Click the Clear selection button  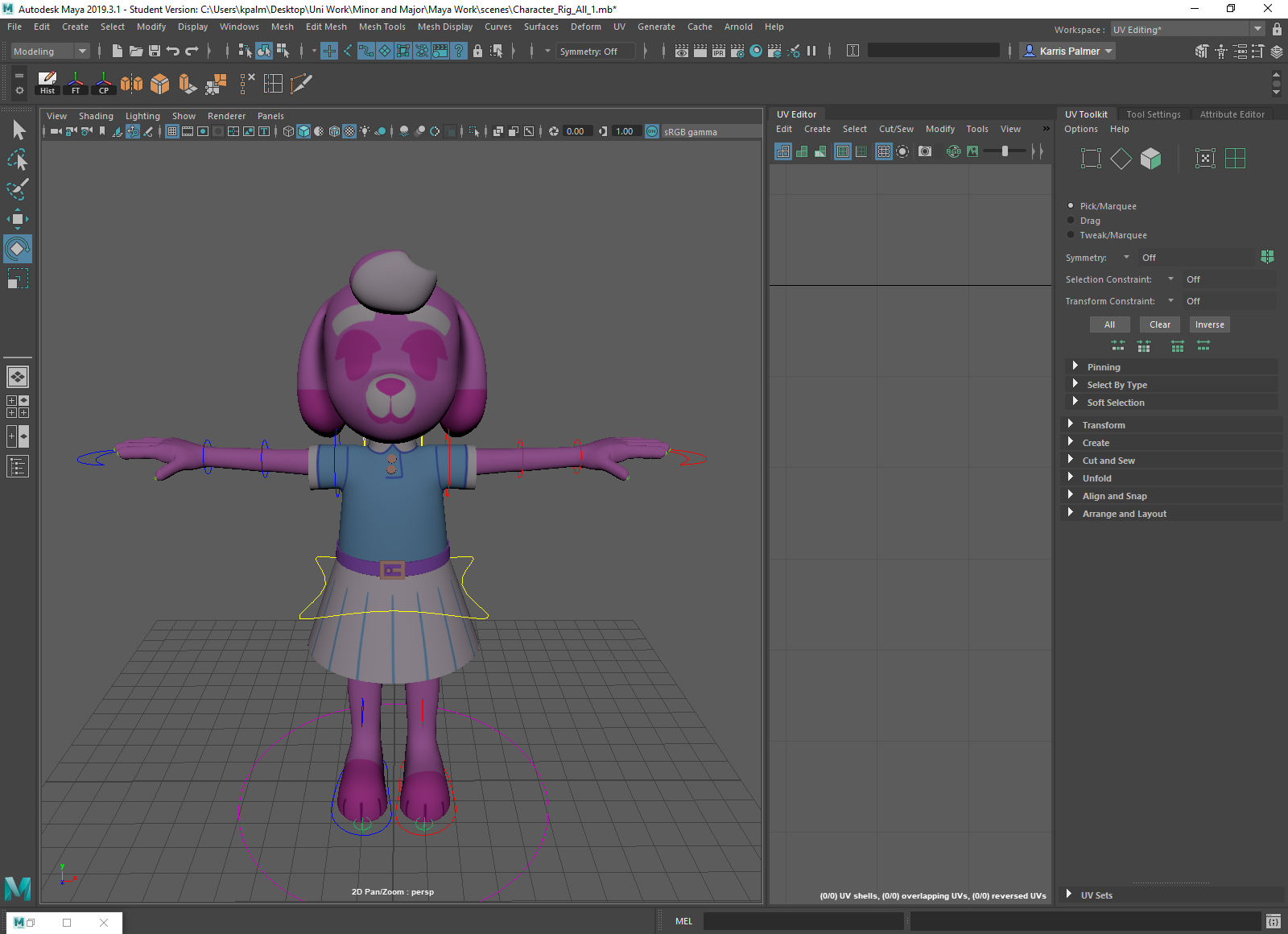pyautogui.click(x=1159, y=324)
